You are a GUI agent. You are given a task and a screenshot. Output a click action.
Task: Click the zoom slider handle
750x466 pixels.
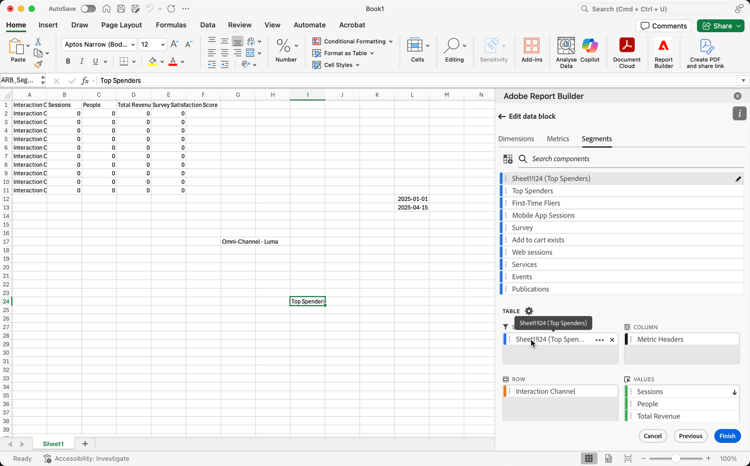coord(675,458)
